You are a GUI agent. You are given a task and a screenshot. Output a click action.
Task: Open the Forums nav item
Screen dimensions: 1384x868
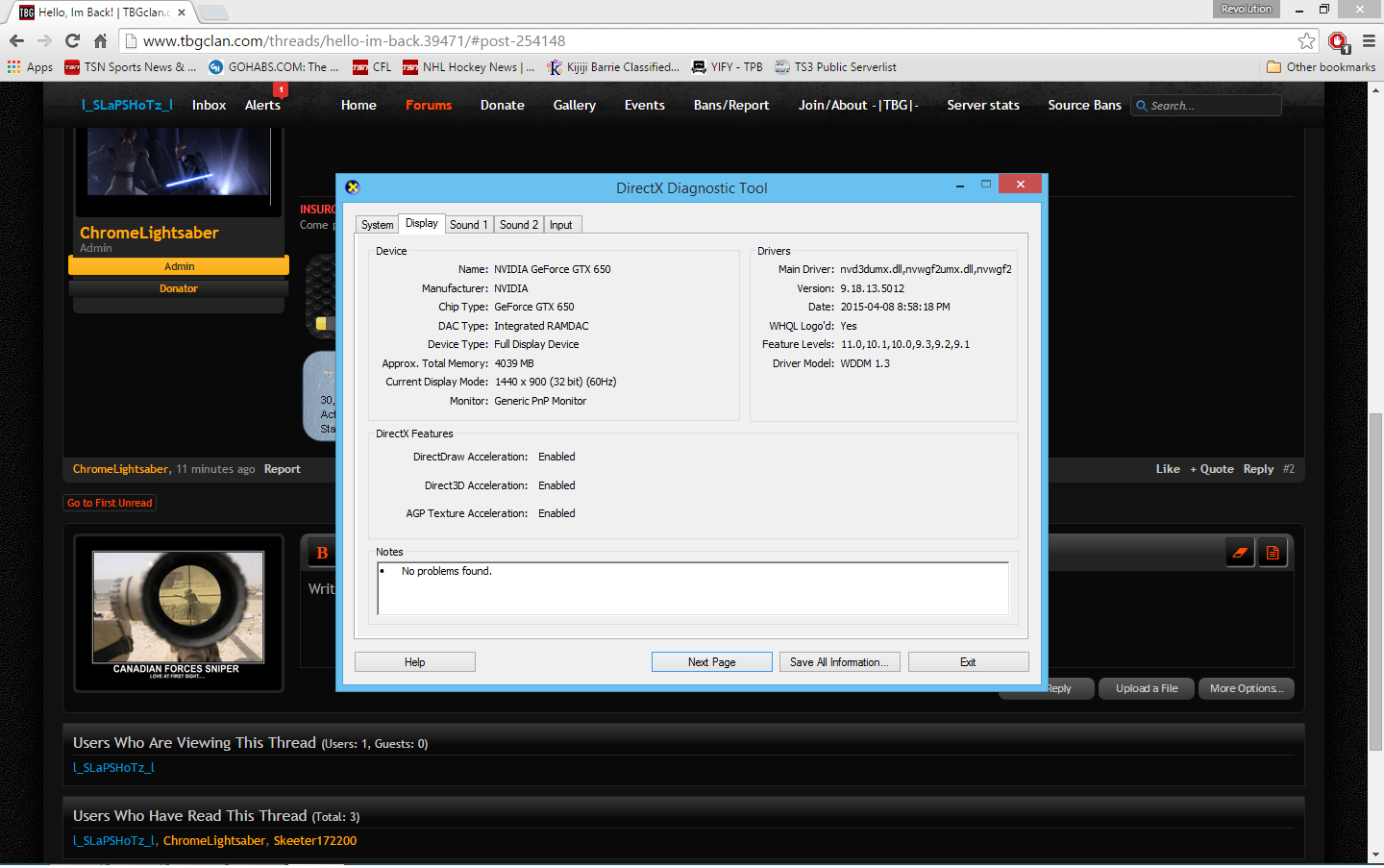click(x=429, y=105)
